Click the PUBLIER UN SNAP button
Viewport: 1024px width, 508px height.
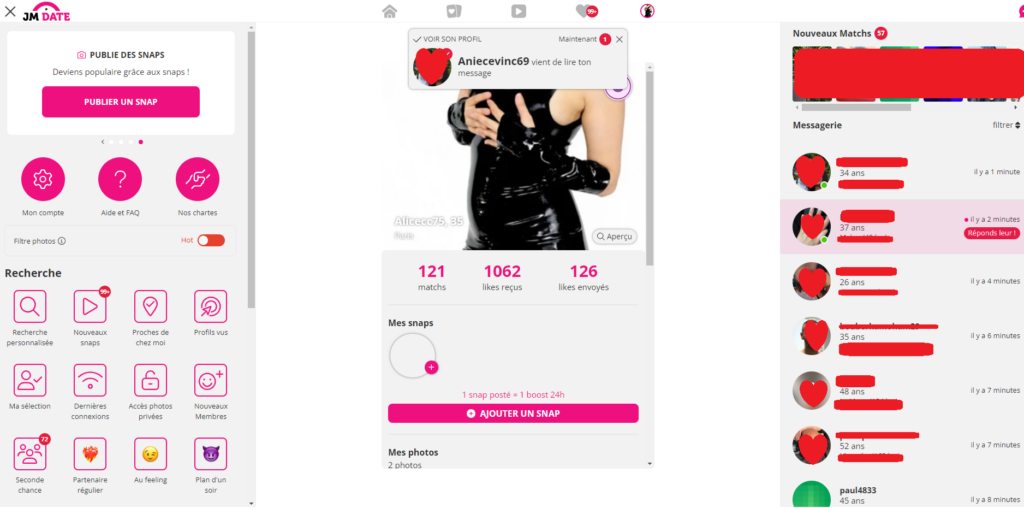point(121,102)
